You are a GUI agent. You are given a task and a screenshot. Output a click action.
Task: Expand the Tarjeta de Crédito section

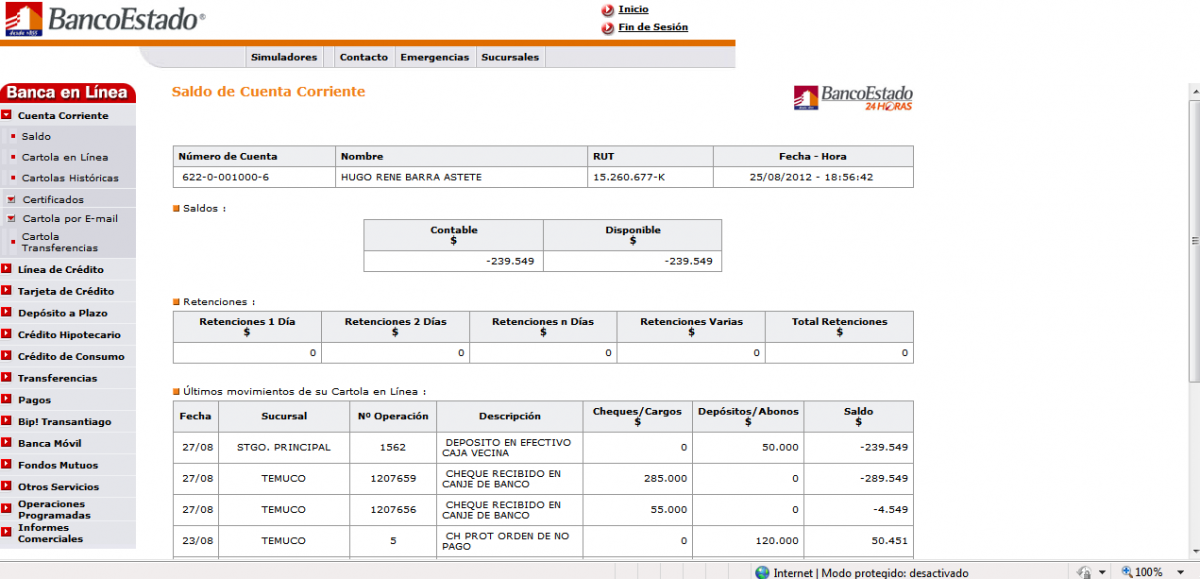[x=7, y=292]
